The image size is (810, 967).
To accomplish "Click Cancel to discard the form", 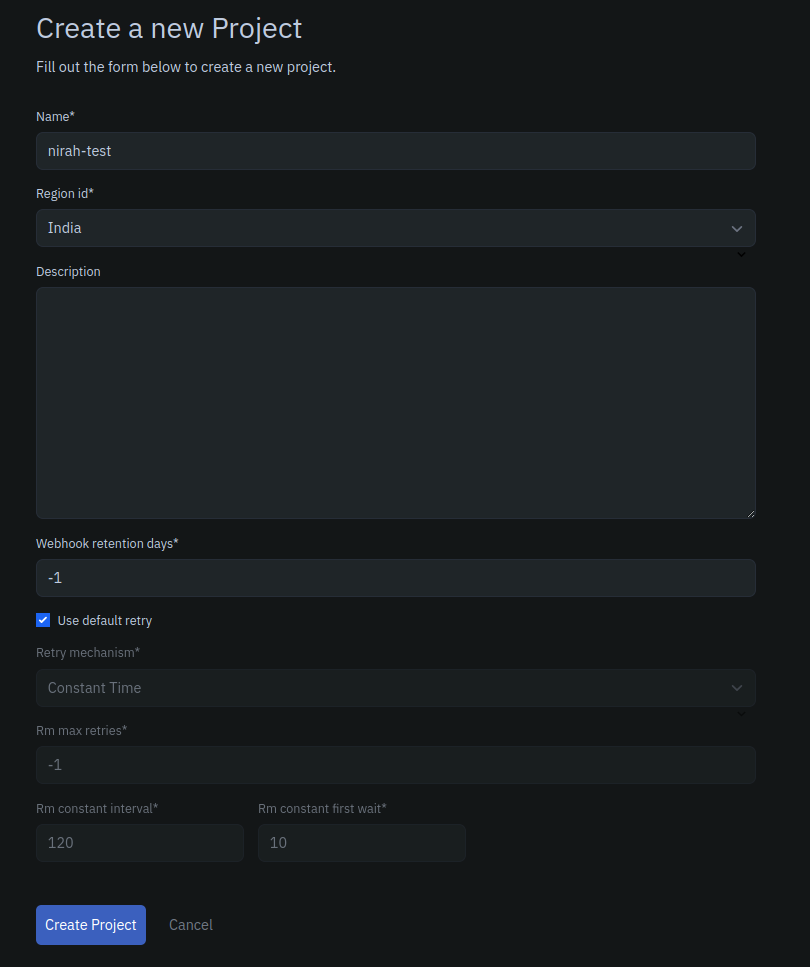I will click(190, 924).
